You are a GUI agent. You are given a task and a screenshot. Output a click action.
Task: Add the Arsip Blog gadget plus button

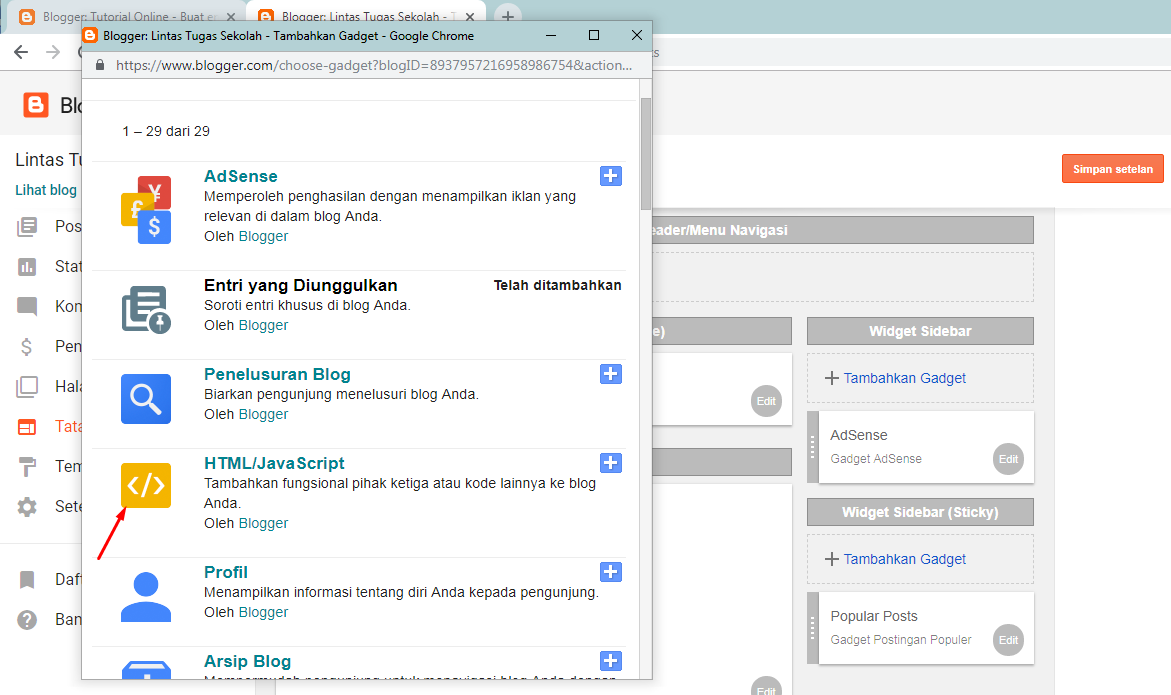click(x=610, y=661)
